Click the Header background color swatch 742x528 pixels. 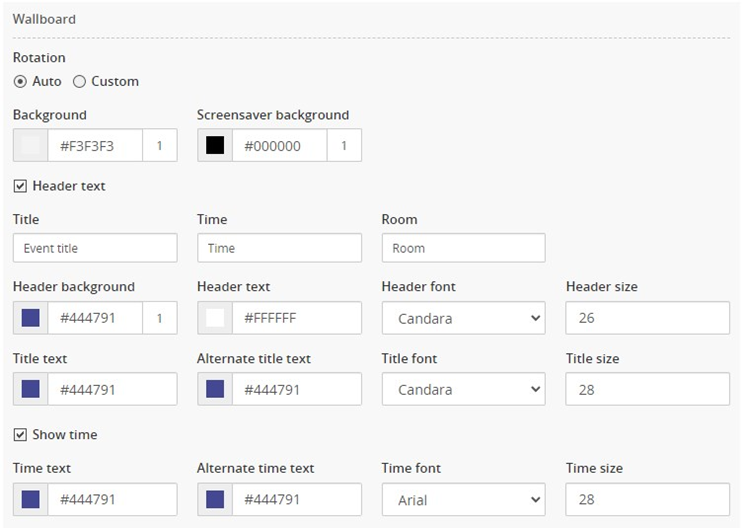tap(30, 318)
